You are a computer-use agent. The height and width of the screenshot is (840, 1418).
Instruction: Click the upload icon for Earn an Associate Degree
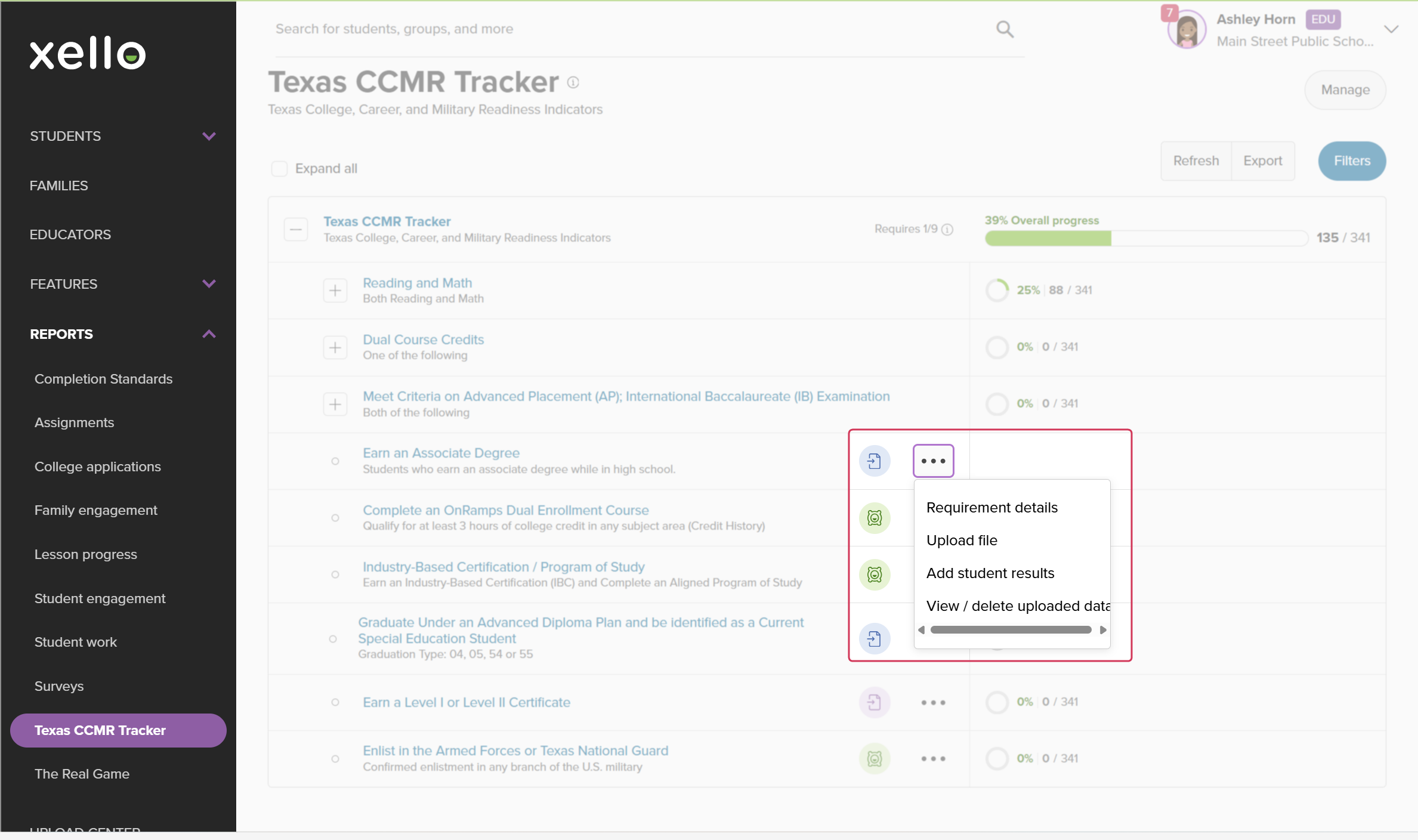pos(875,461)
